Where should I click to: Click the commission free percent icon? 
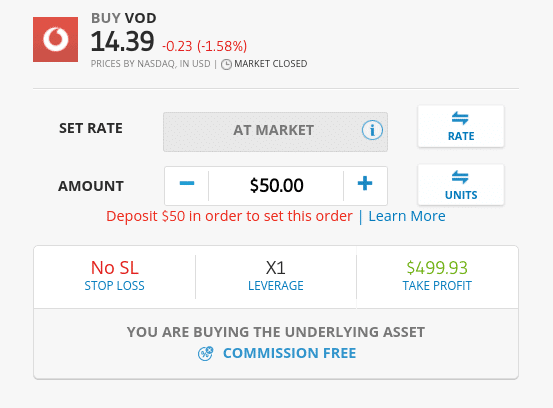tap(206, 353)
